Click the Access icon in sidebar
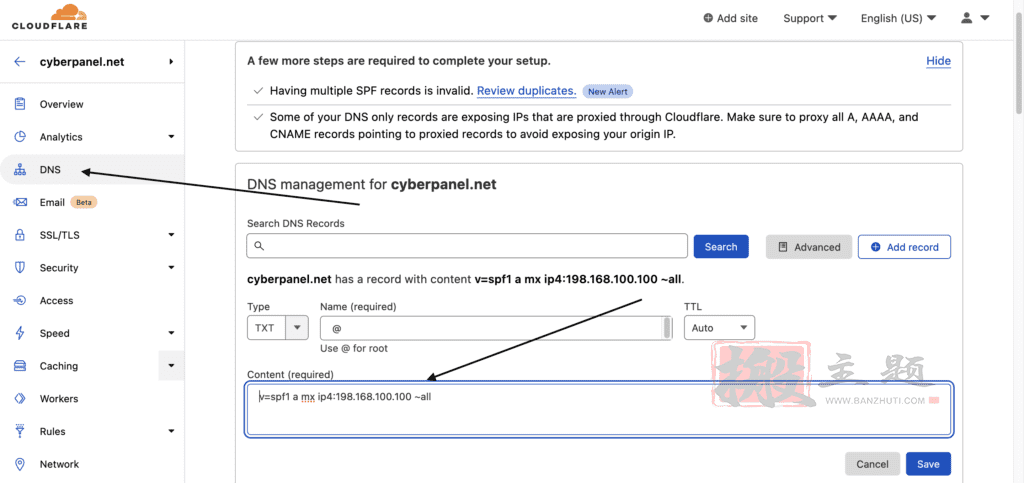1024x483 pixels. click(x=20, y=300)
